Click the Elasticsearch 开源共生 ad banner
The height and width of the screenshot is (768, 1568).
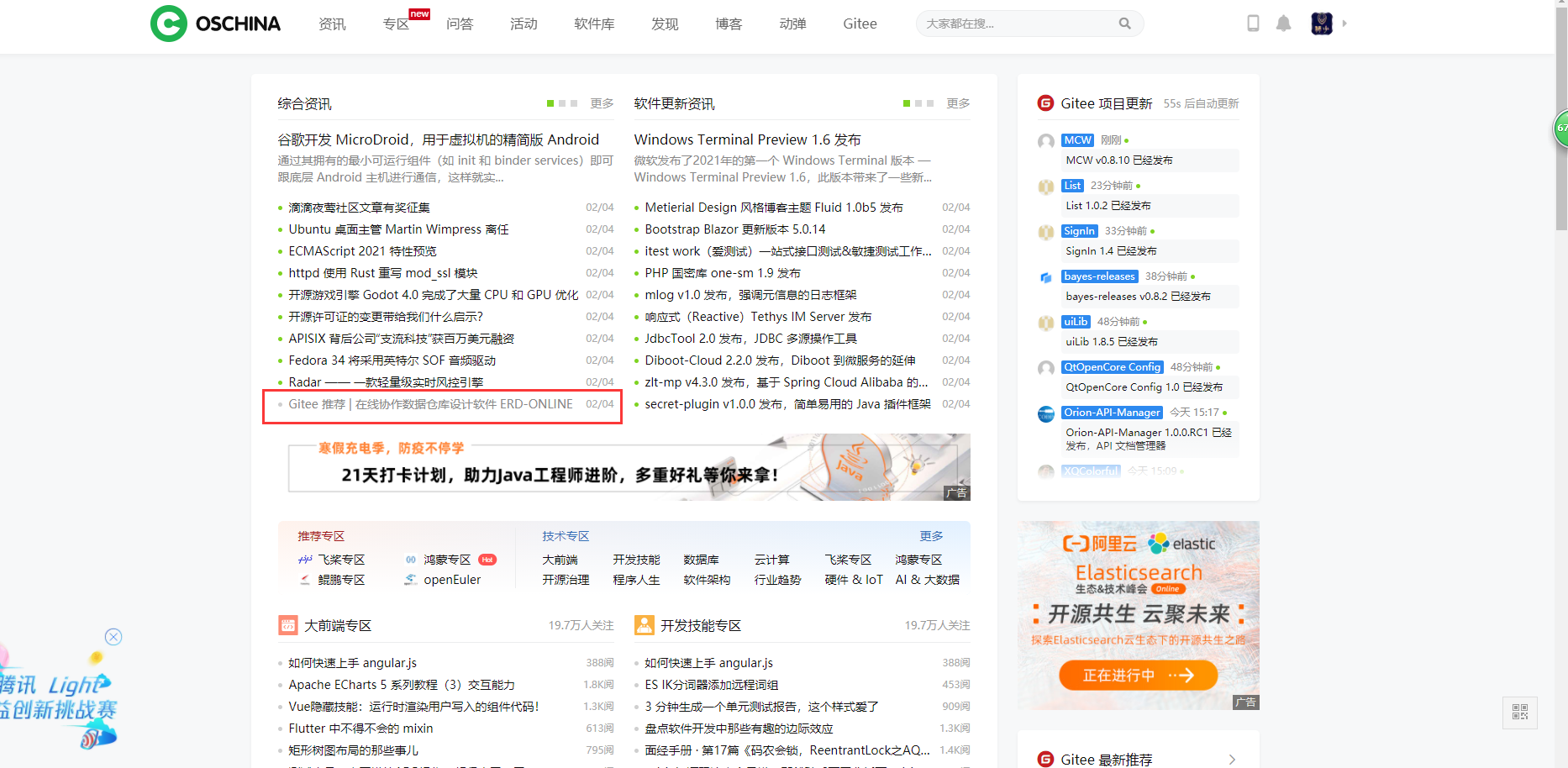[x=1138, y=615]
